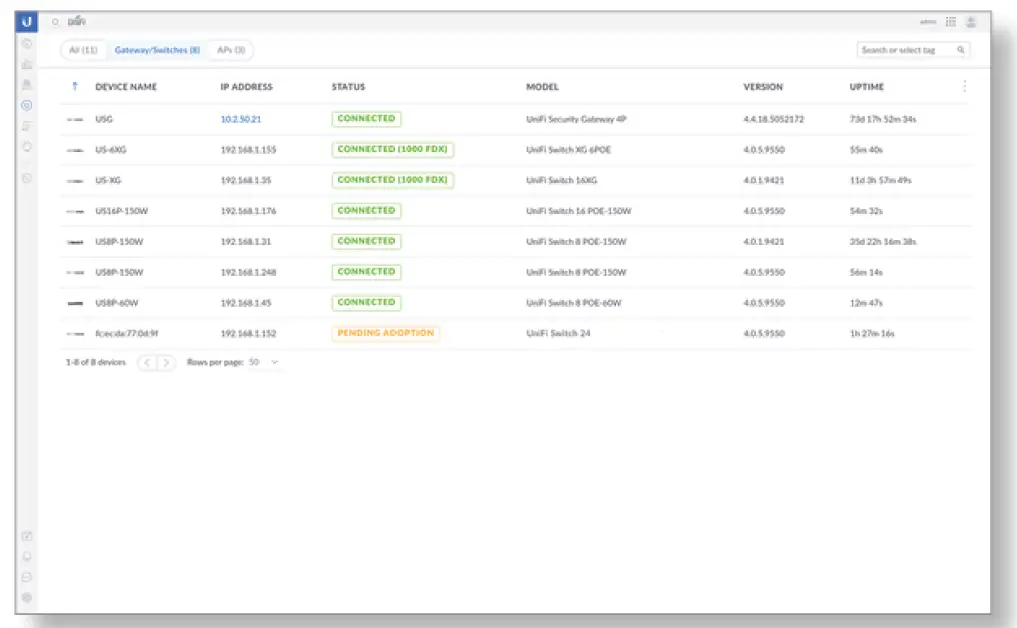The width and height of the screenshot is (1017, 628).
Task: Open the Rows per page dropdown
Action: (263, 362)
